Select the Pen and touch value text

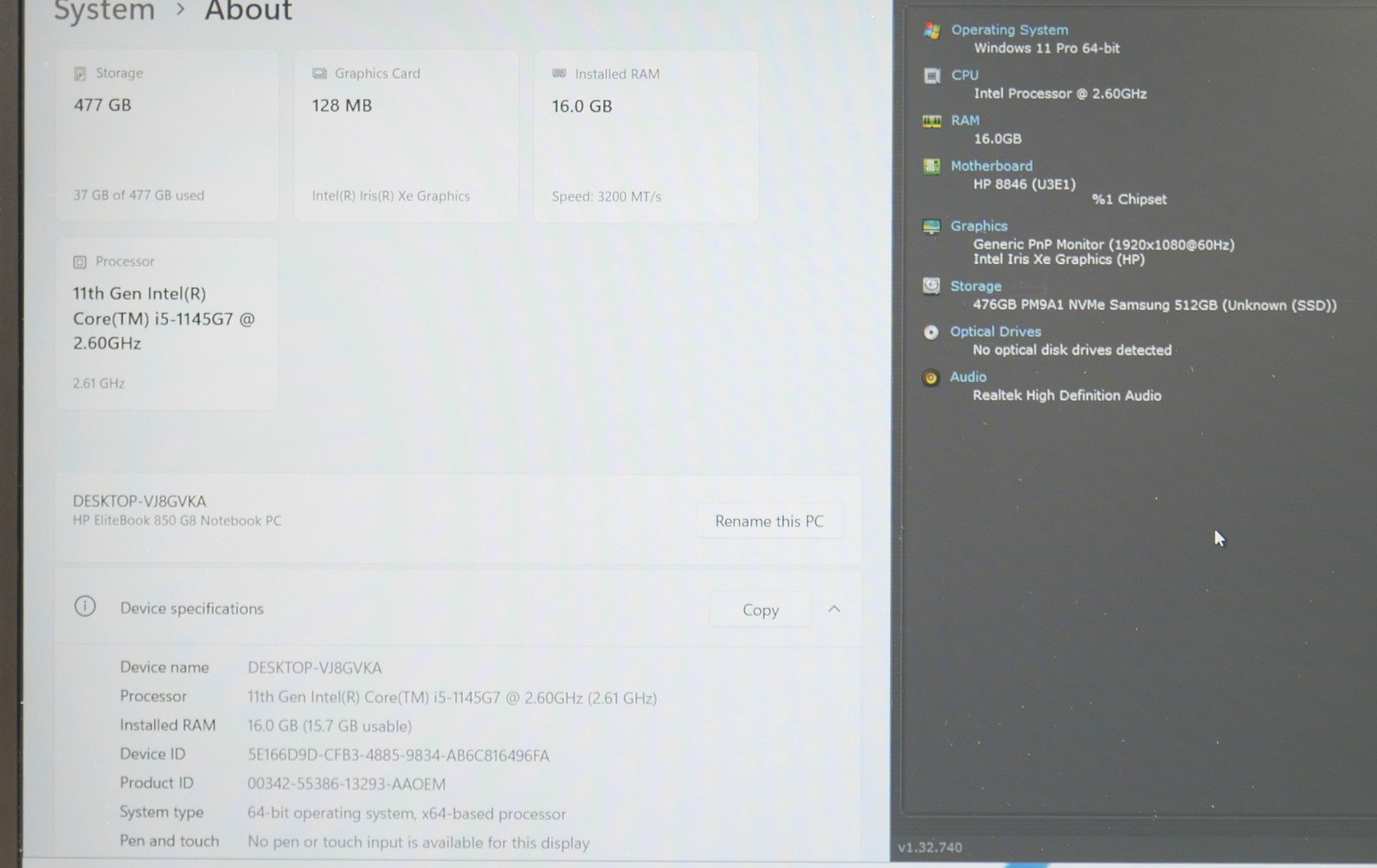tap(418, 843)
